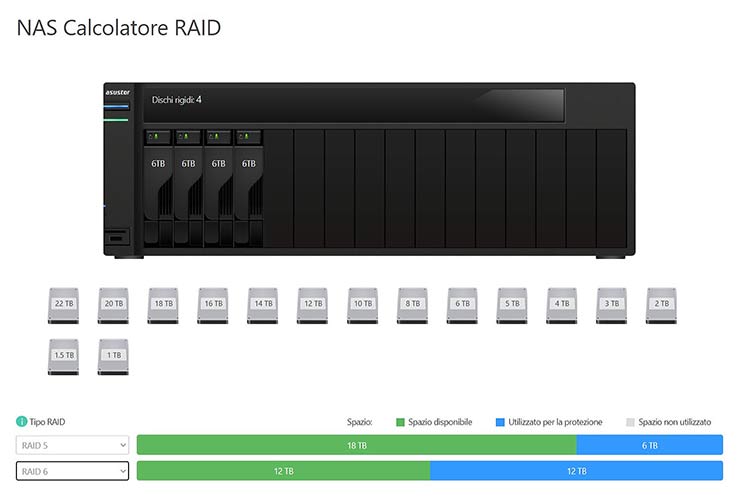740x502 pixels.
Task: Select the 1.5 TB disk icon
Action: 64,355
